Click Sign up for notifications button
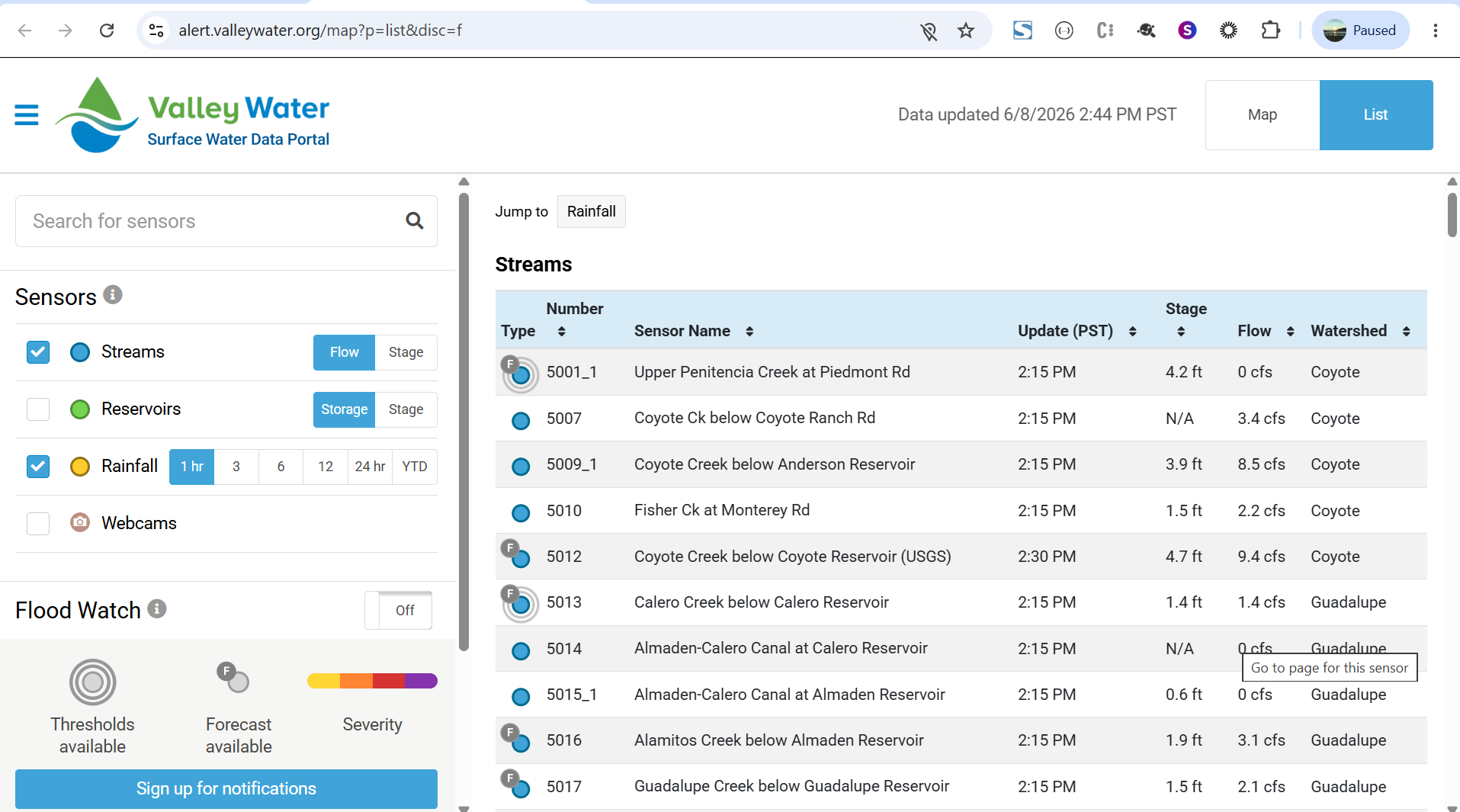This screenshot has width=1460, height=812. 226,789
